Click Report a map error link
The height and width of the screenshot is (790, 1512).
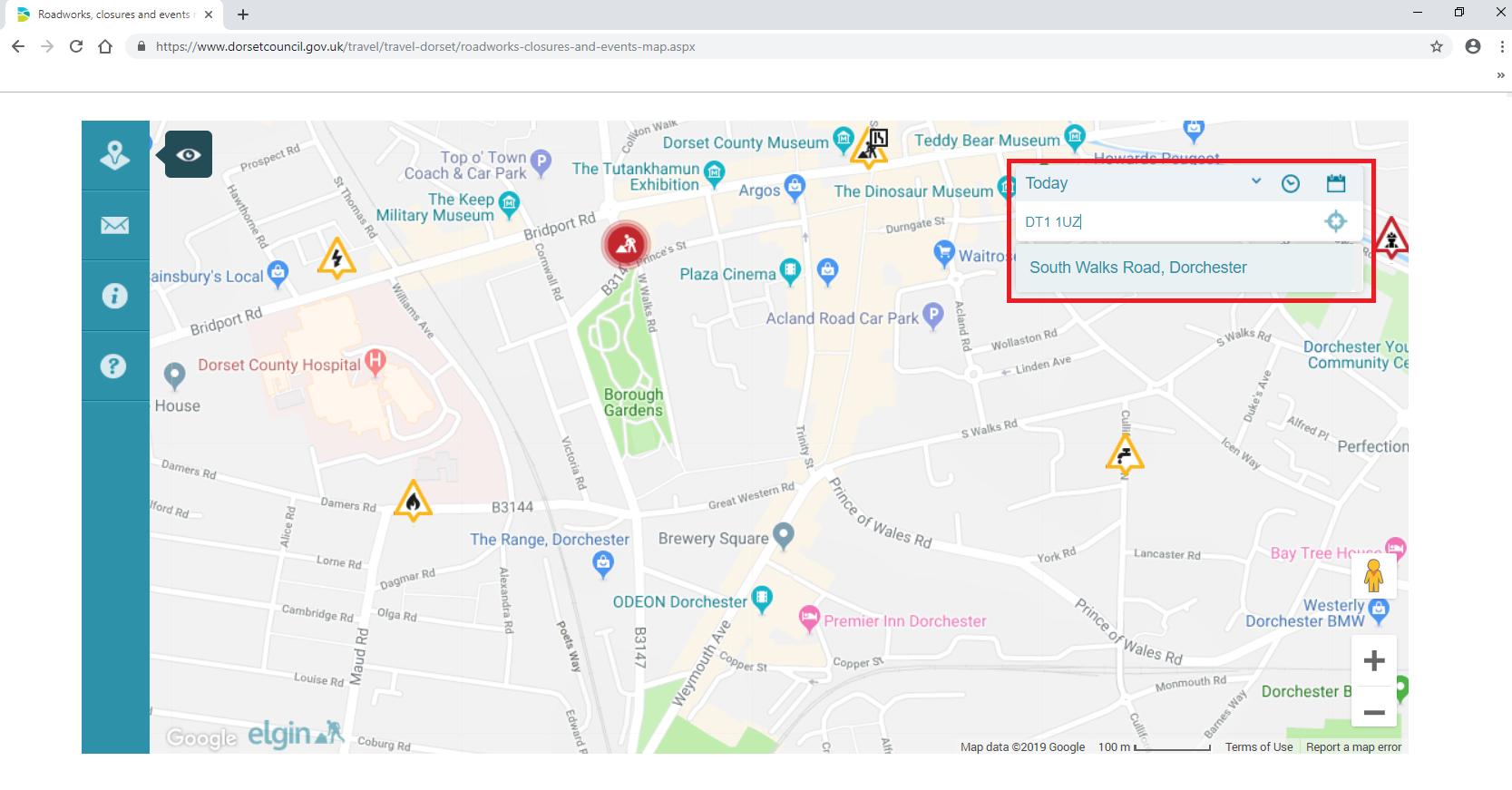pyautogui.click(x=1353, y=747)
